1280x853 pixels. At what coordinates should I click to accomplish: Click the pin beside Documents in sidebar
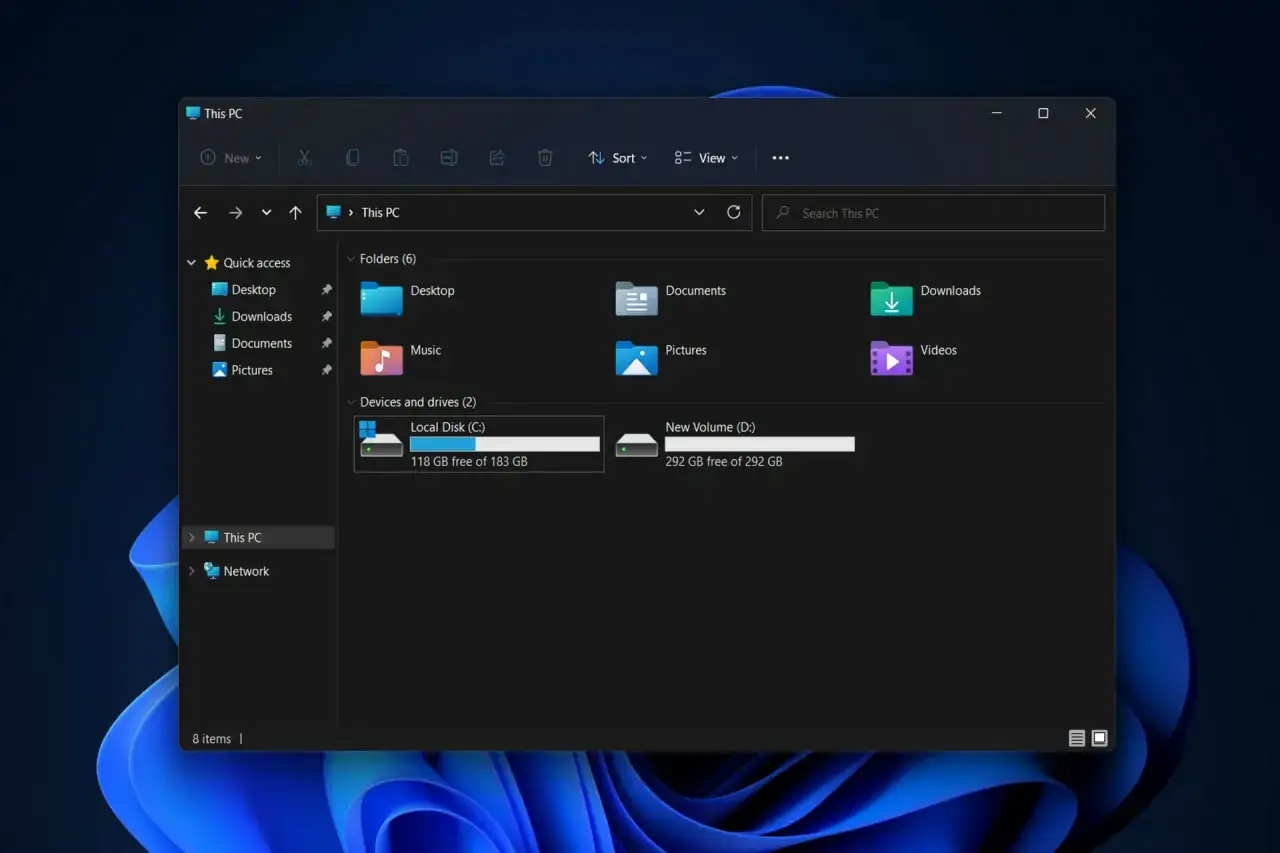326,344
